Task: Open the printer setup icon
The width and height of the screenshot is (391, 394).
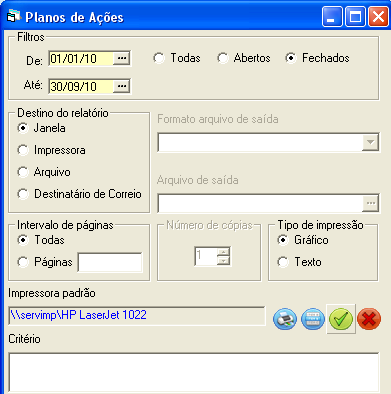Action: [x=313, y=319]
